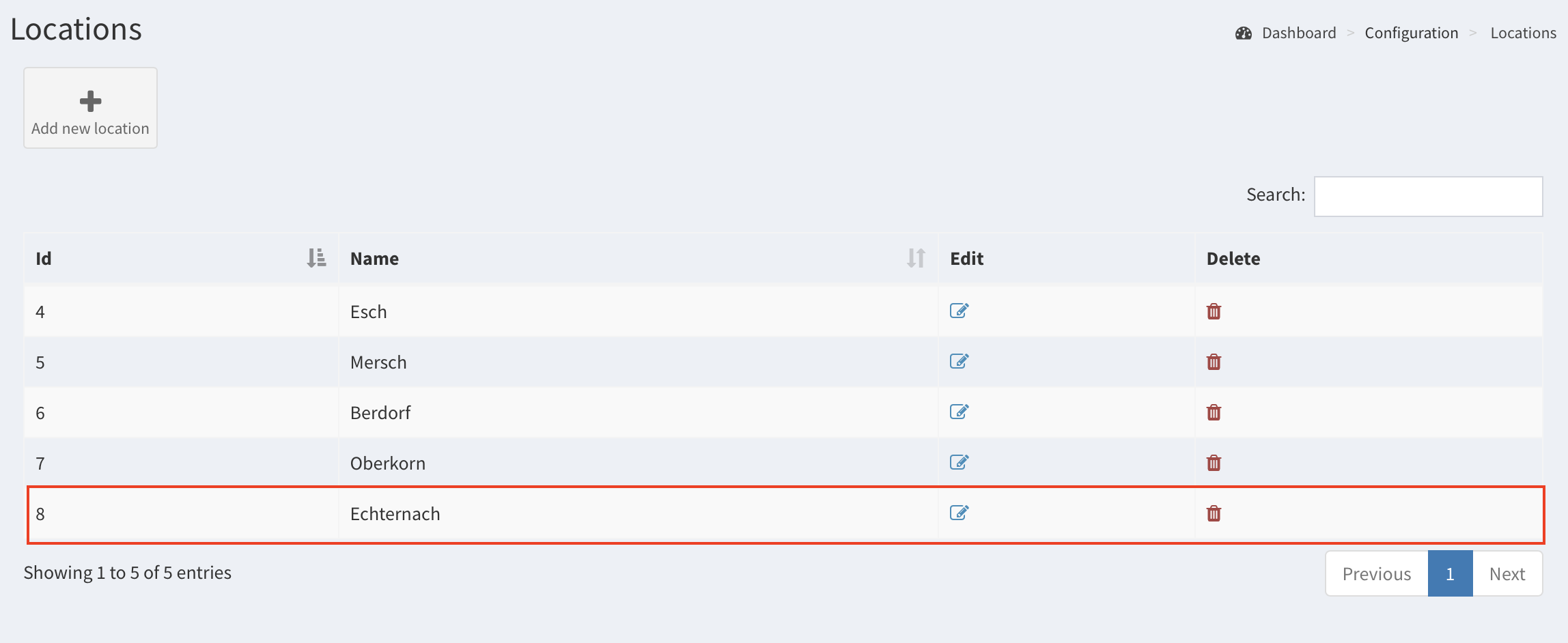This screenshot has width=1568, height=643.
Task: Click the edit icon for Esch
Action: click(x=959, y=311)
